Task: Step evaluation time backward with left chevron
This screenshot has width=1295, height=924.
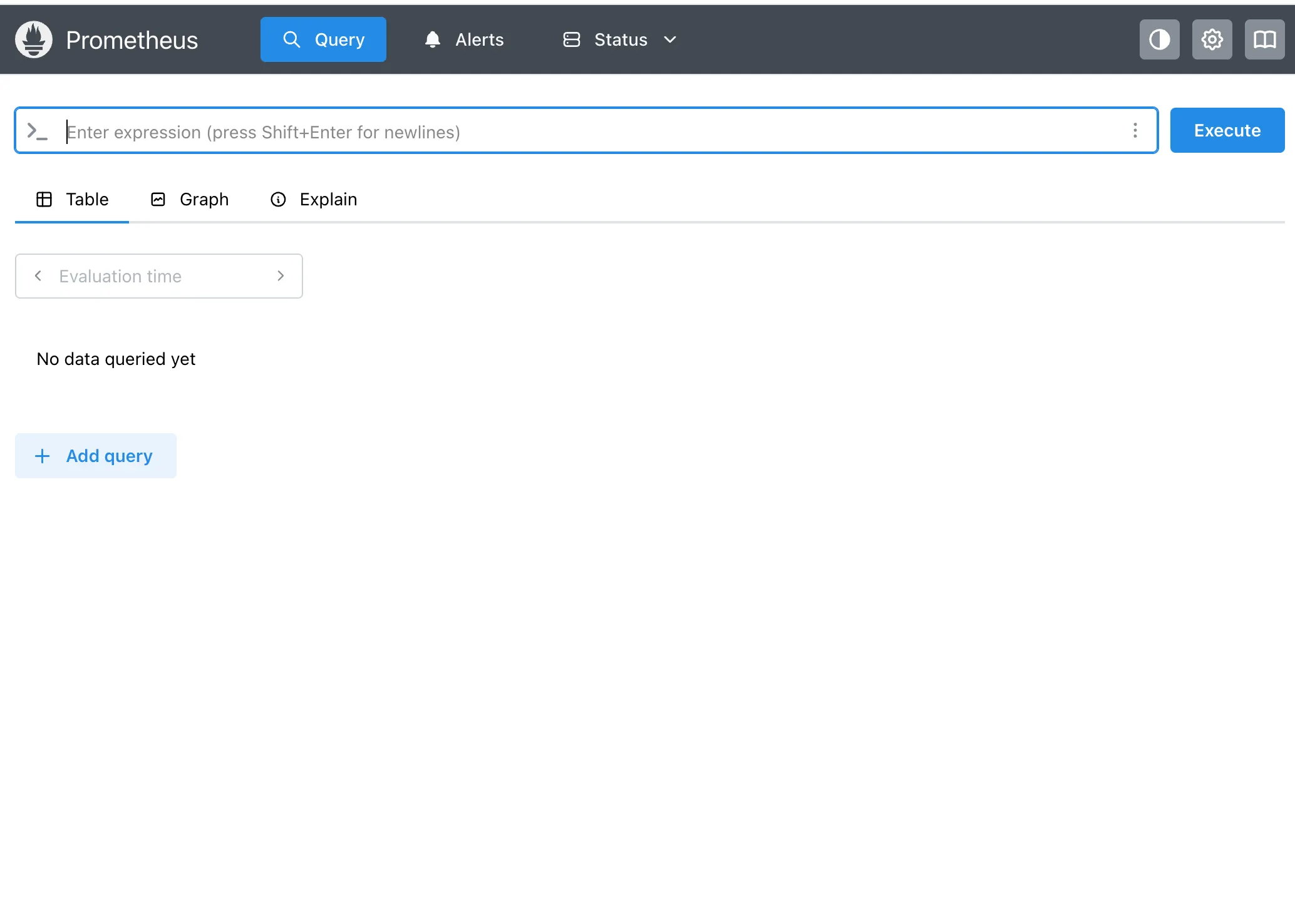Action: tap(38, 276)
